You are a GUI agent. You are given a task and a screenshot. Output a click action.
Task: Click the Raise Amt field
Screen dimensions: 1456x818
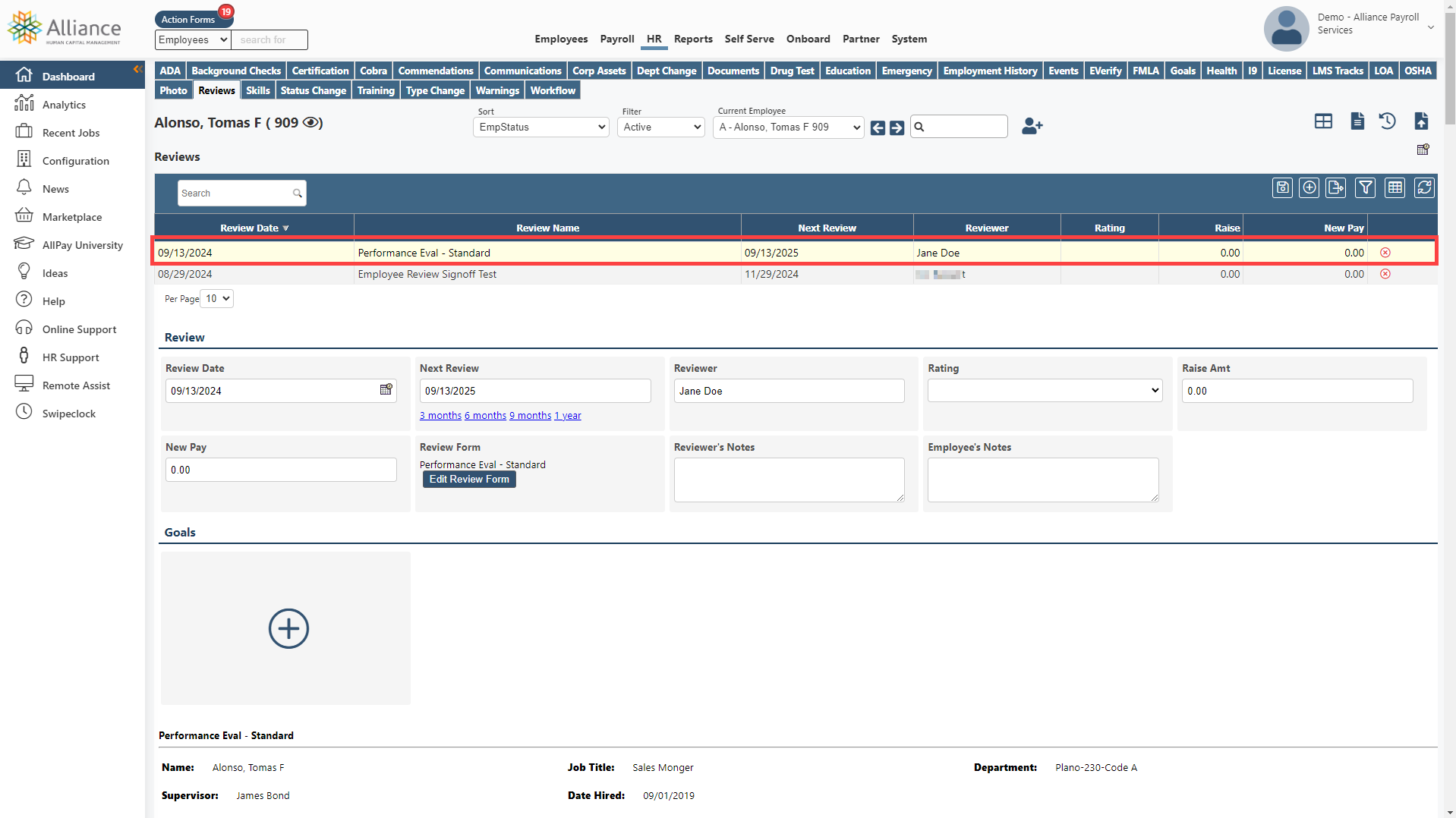(x=1297, y=391)
